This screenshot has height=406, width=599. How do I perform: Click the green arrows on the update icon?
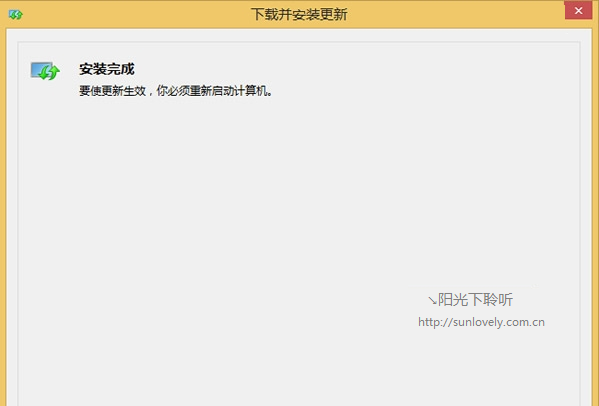click(50, 73)
